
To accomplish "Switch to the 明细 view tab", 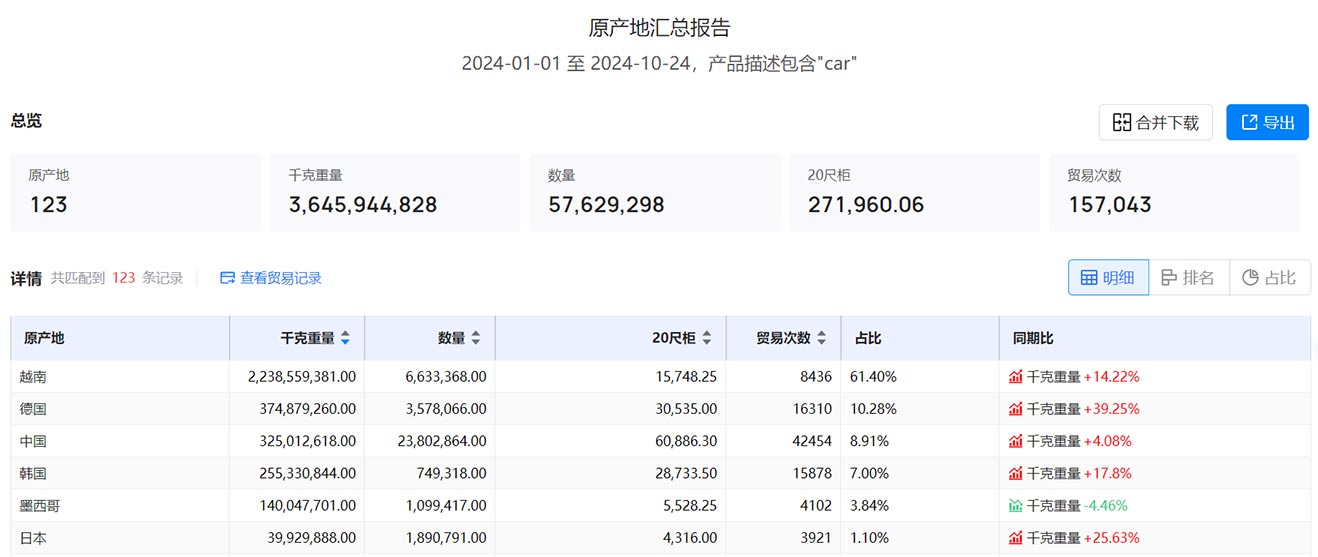I will 1108,278.
